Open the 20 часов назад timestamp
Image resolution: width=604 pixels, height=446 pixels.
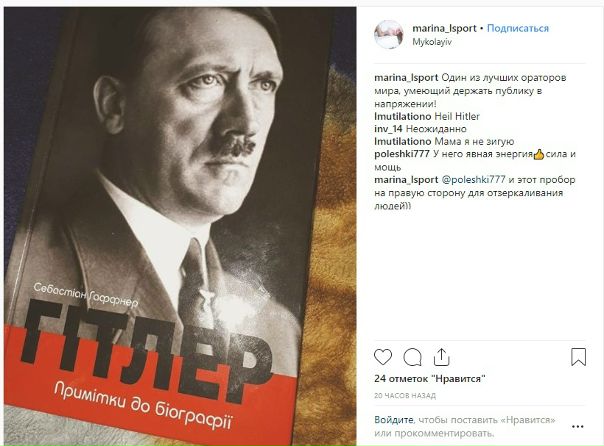click(405, 396)
